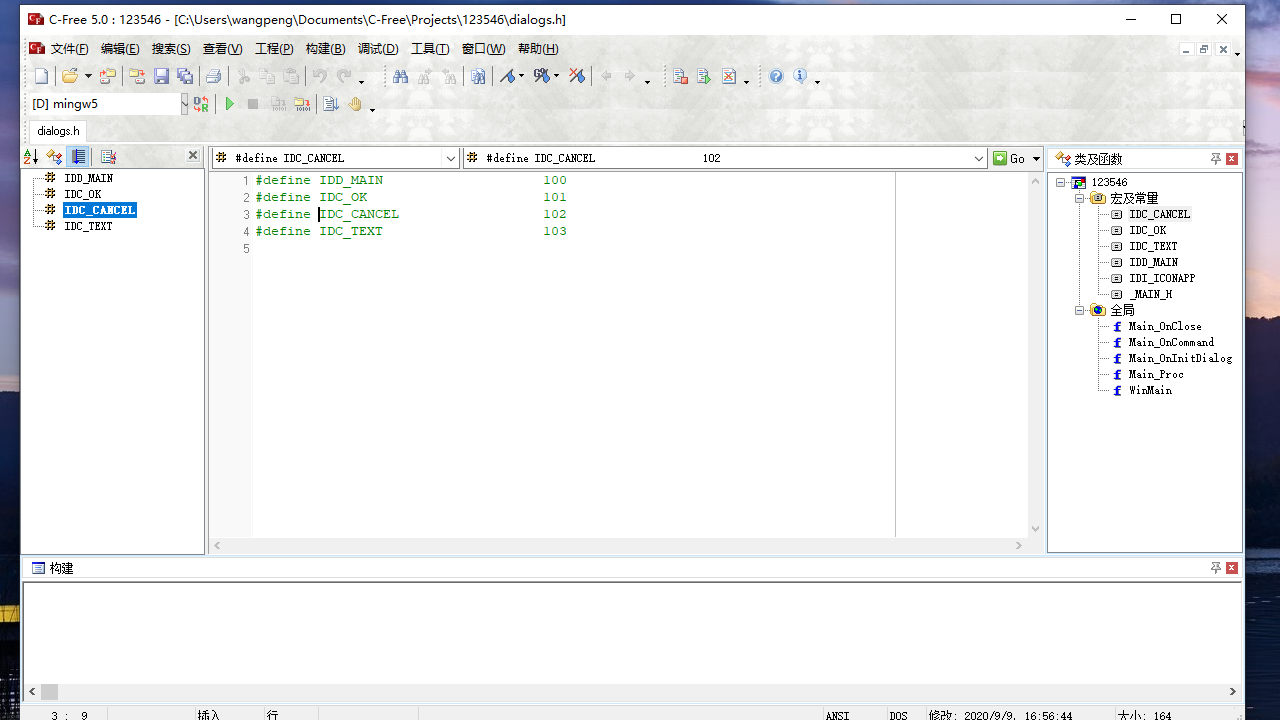
Task: Click the Go button above the symbol tree
Action: tap(1013, 158)
